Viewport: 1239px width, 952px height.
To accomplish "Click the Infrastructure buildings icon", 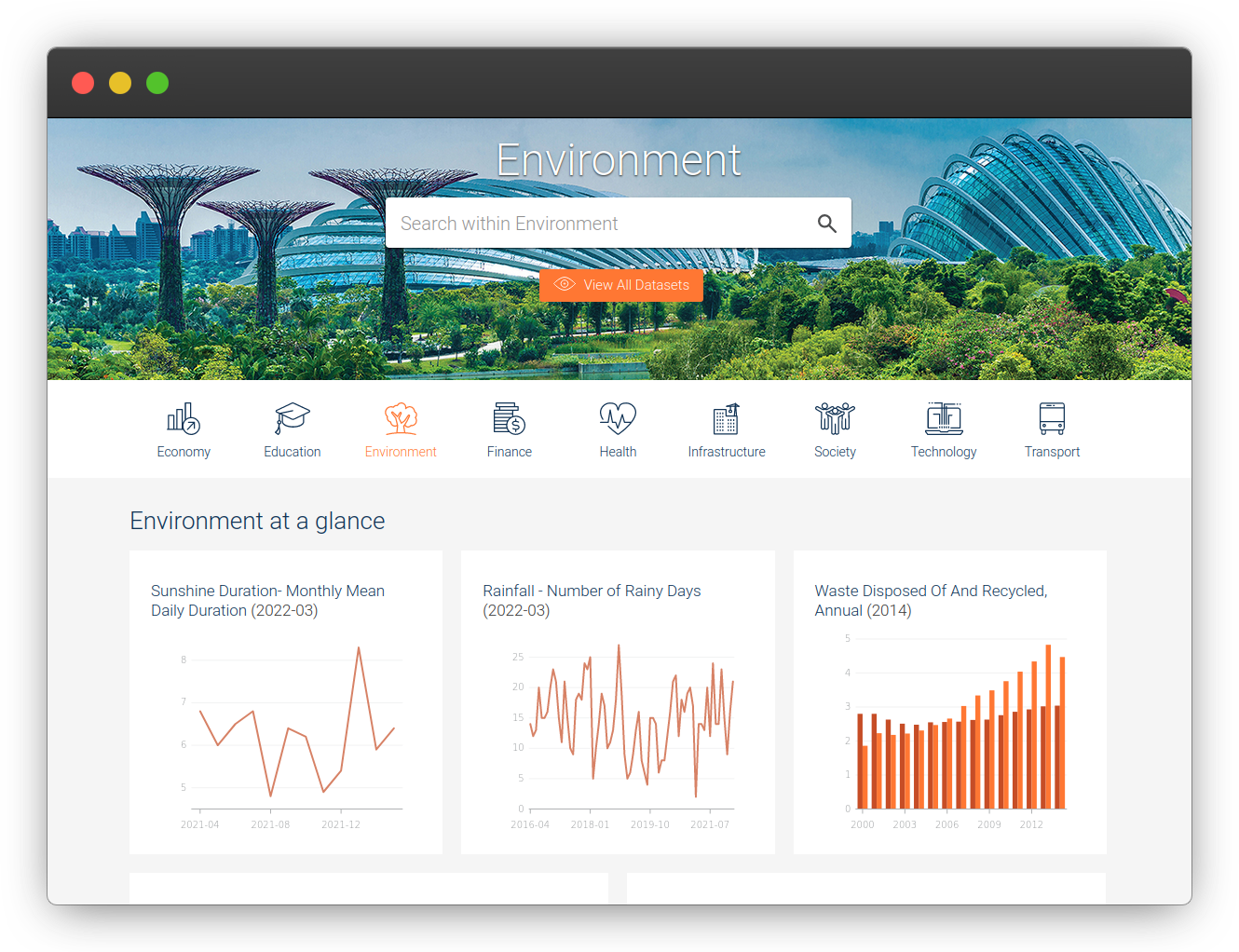I will (726, 418).
